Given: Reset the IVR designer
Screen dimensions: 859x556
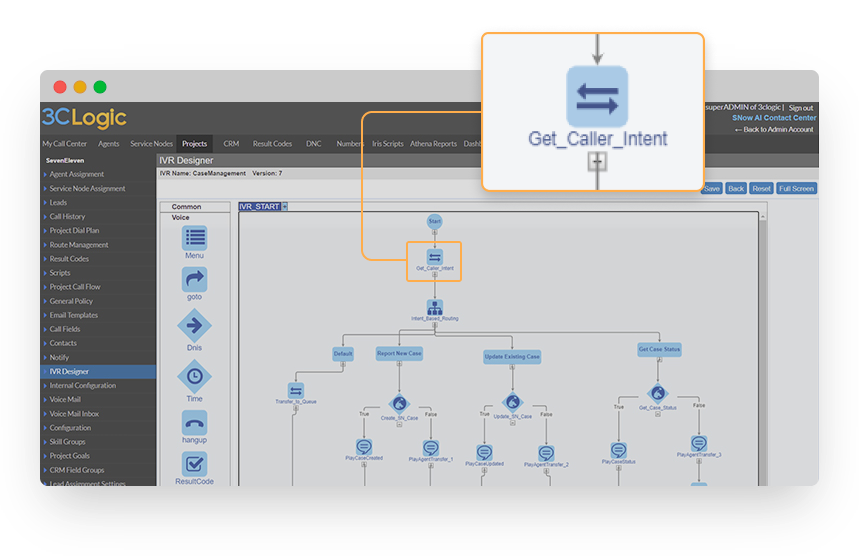Looking at the screenshot, I should click(761, 188).
